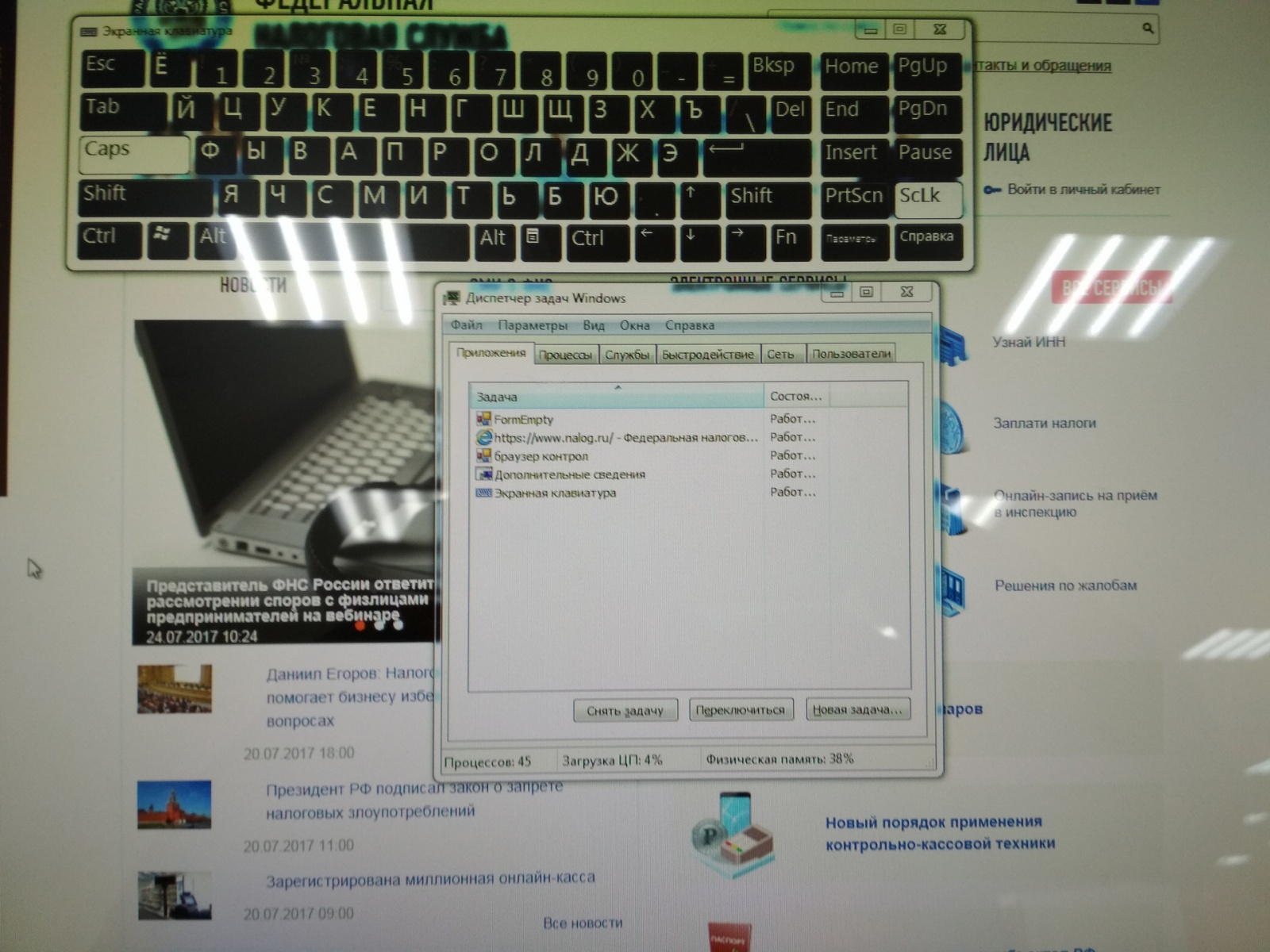
Task: Switch to the «Службы» tab
Action: 627,355
